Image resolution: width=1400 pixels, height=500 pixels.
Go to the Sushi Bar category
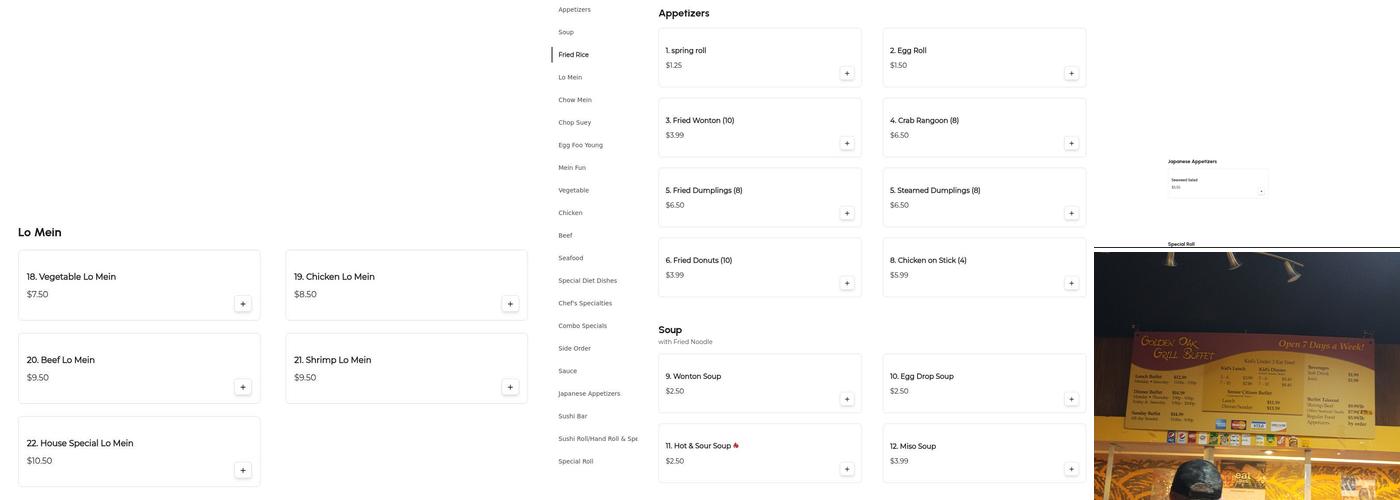tap(573, 416)
